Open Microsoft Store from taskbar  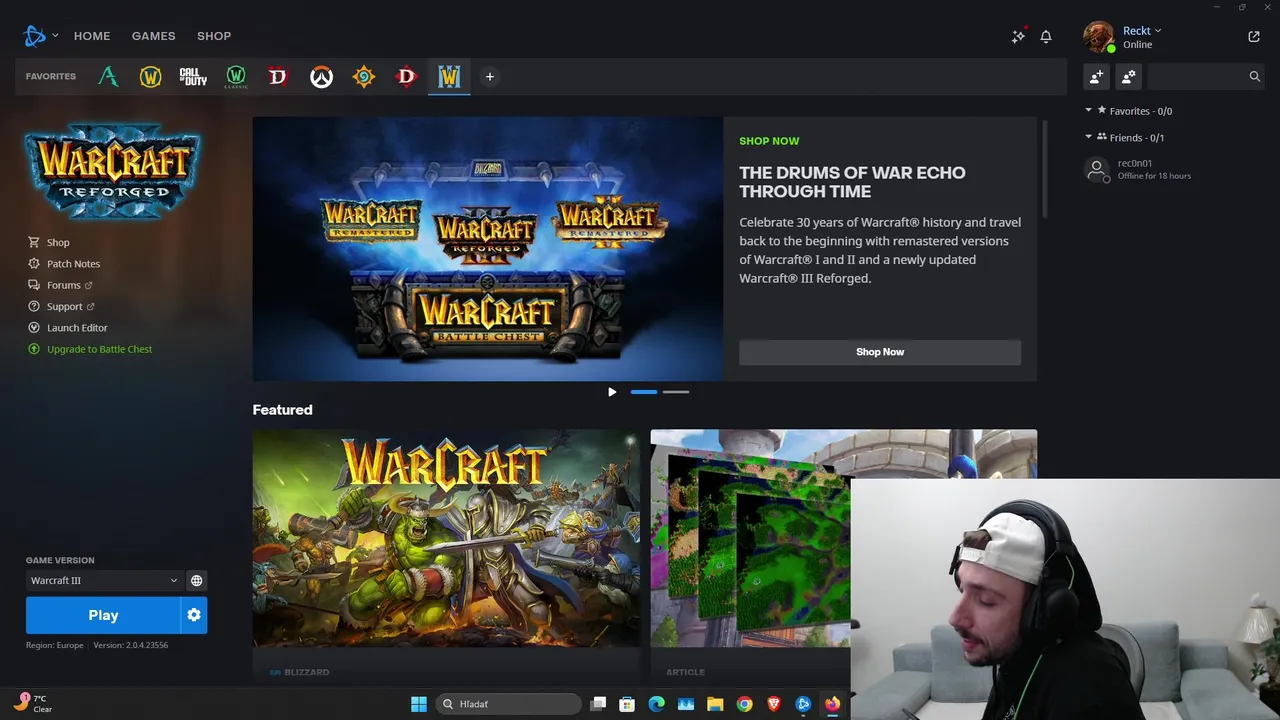pos(627,704)
